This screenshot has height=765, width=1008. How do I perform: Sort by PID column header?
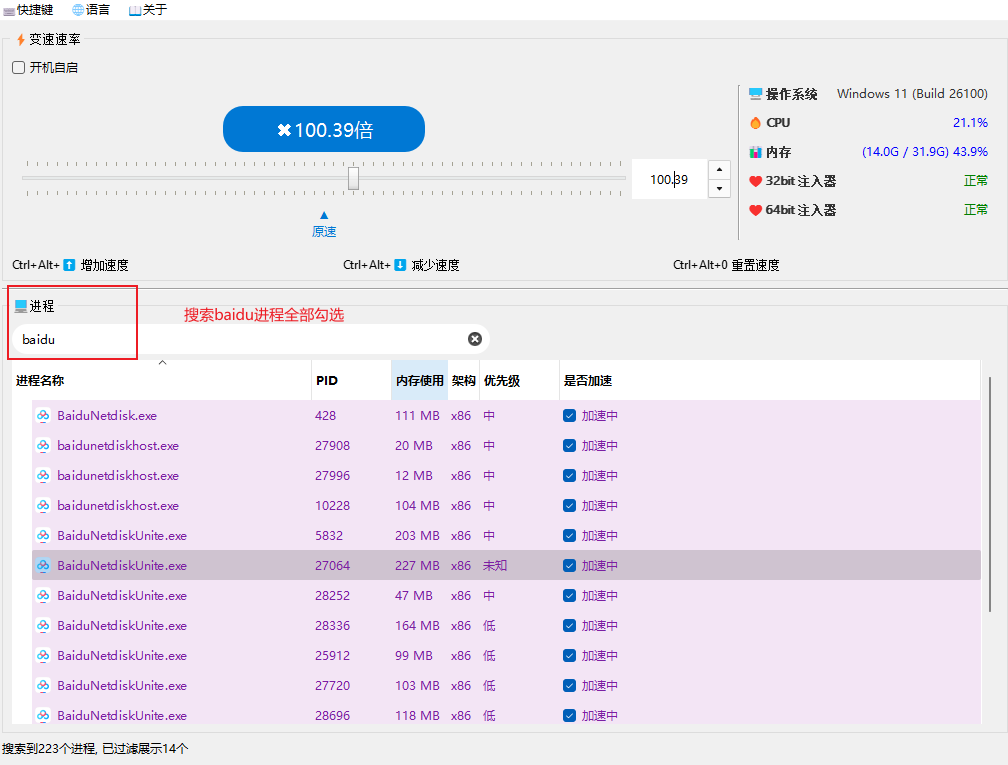pos(352,381)
